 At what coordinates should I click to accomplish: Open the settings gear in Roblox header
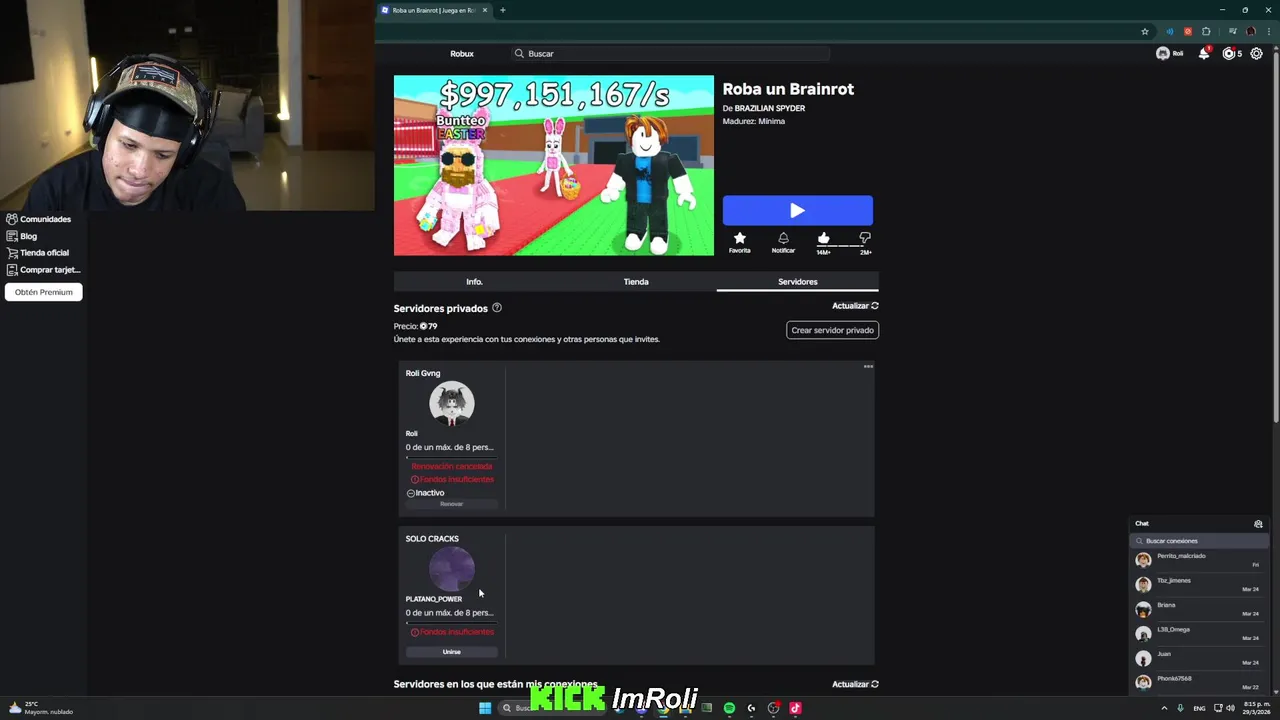click(x=1257, y=54)
